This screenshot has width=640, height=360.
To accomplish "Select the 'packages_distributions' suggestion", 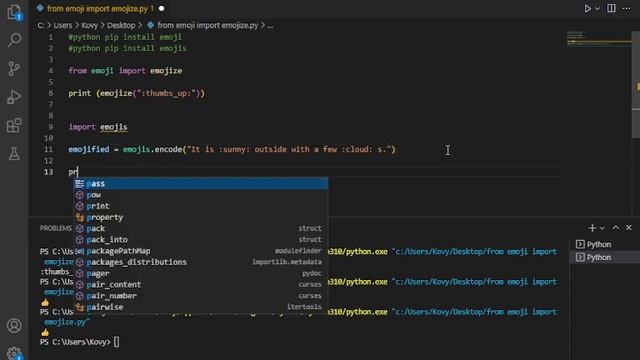I will pyautogui.click(x=200, y=262).
